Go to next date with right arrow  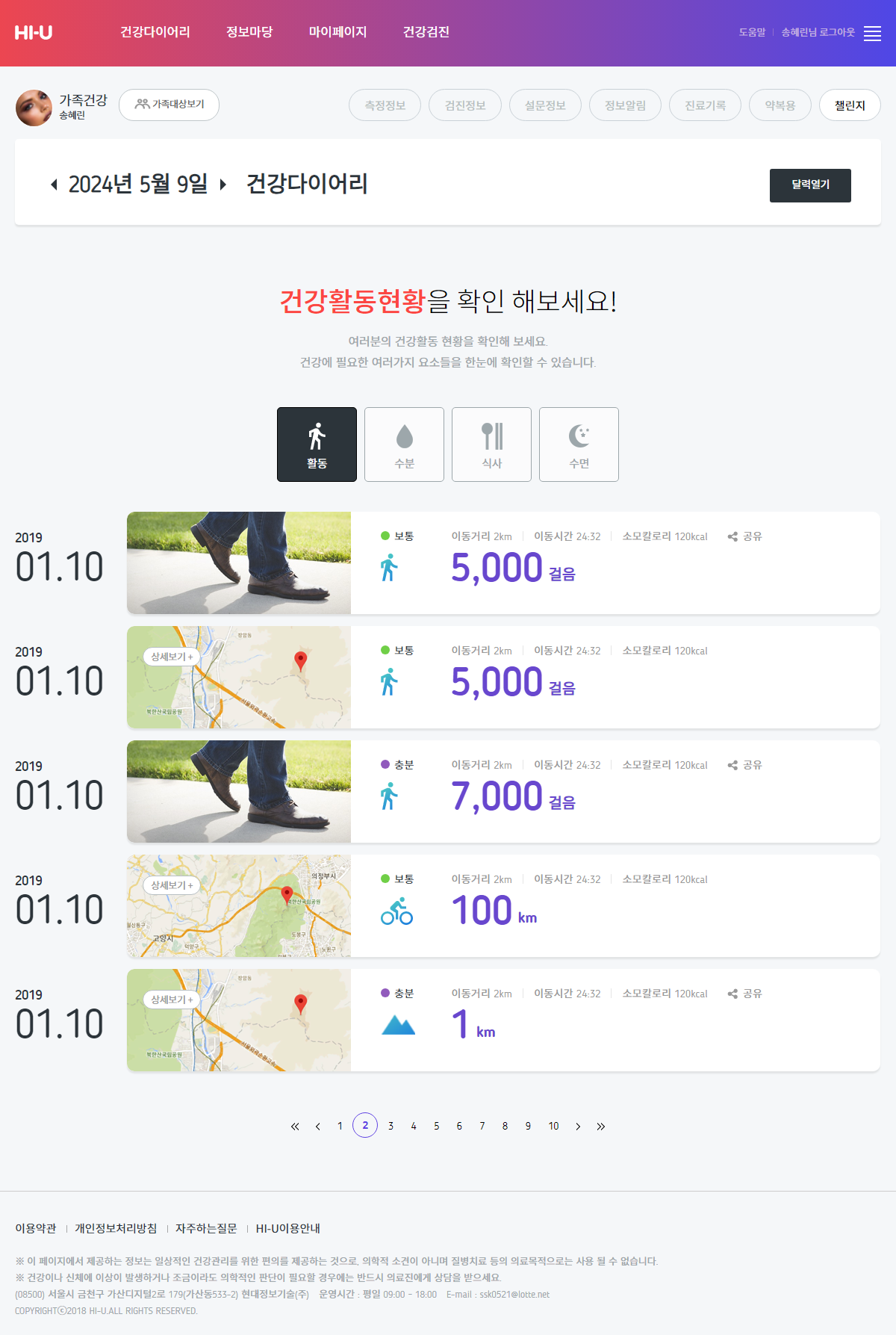click(x=223, y=185)
